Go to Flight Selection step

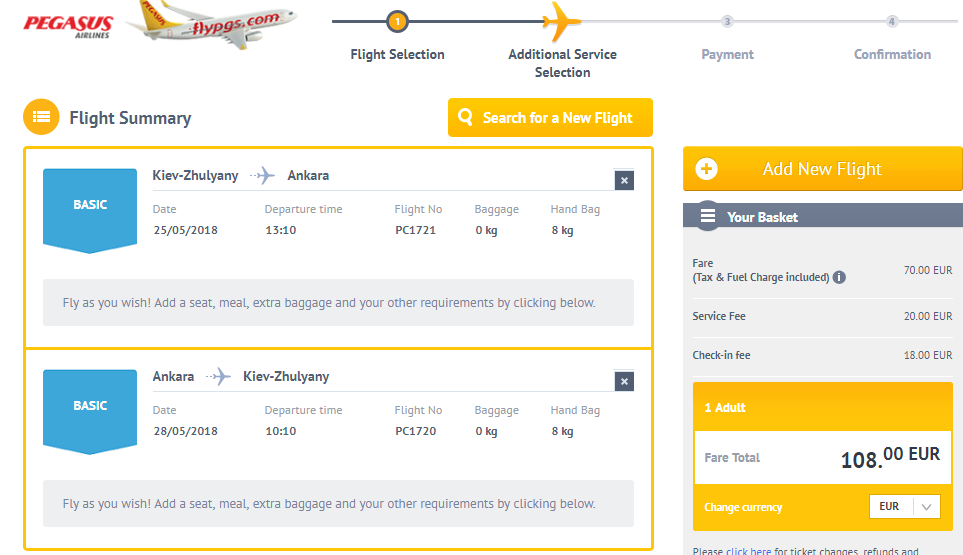pyautogui.click(x=397, y=54)
